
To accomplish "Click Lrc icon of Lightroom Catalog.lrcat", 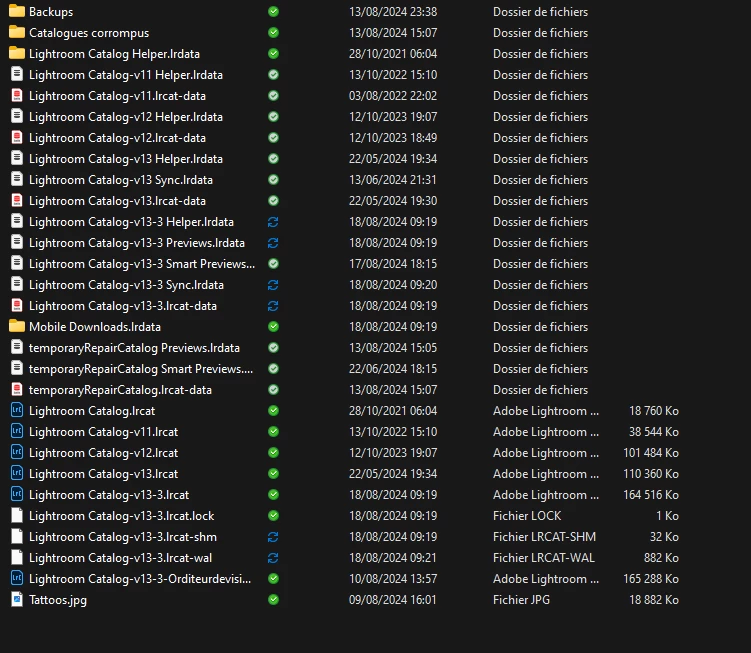I will pyautogui.click(x=17, y=411).
